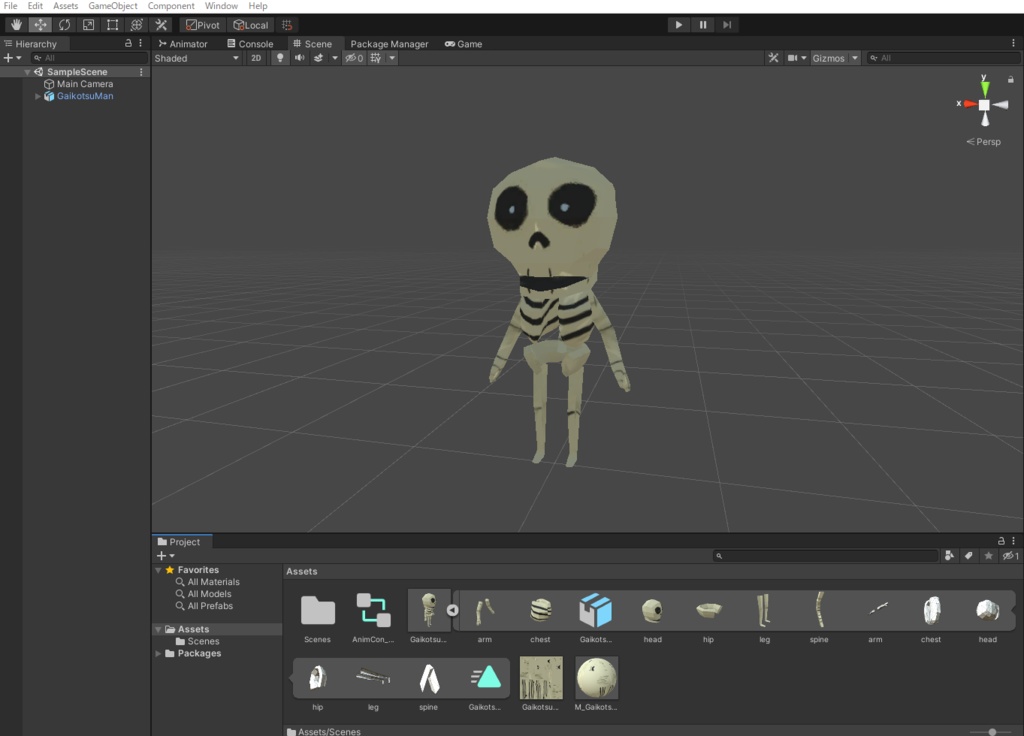Screen dimensions: 1024x736
Task: Open grid settings dropdown arrow
Action: (x=392, y=58)
